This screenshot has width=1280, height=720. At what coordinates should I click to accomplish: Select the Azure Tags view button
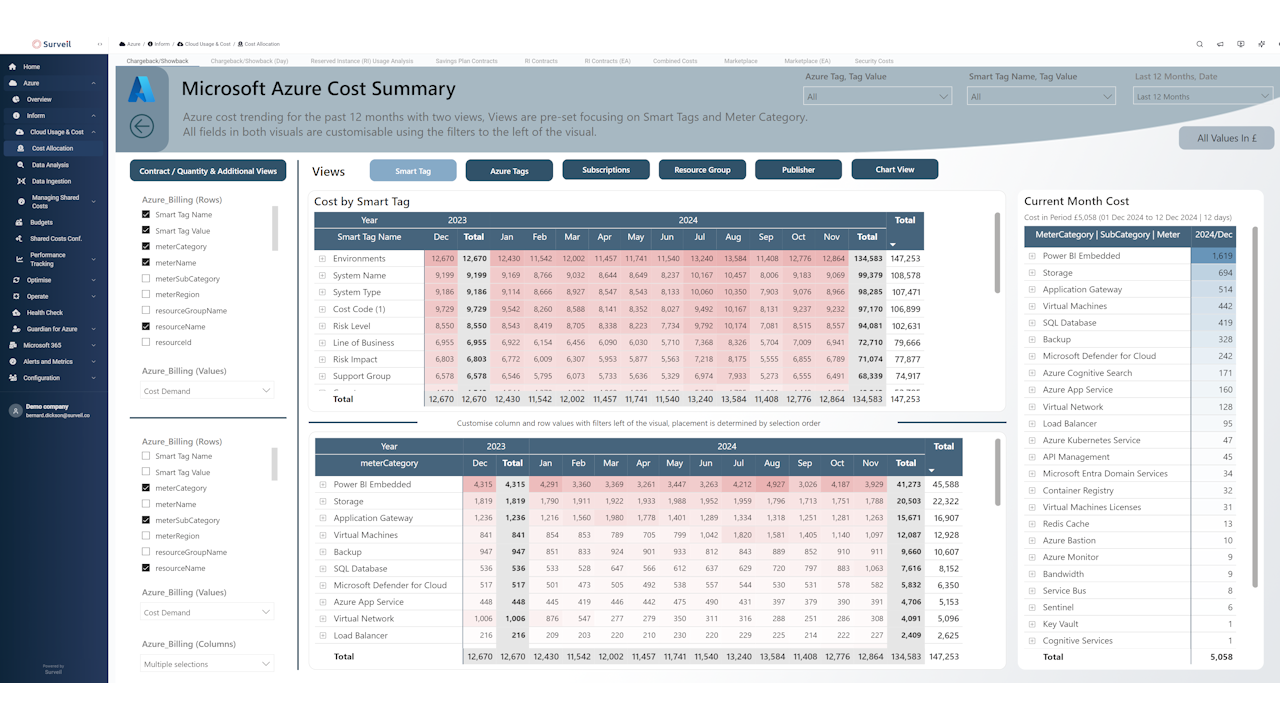coord(509,171)
